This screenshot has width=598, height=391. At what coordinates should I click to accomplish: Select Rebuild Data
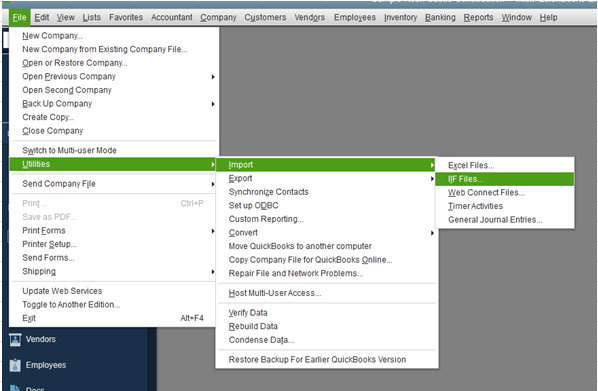pyautogui.click(x=327, y=327)
